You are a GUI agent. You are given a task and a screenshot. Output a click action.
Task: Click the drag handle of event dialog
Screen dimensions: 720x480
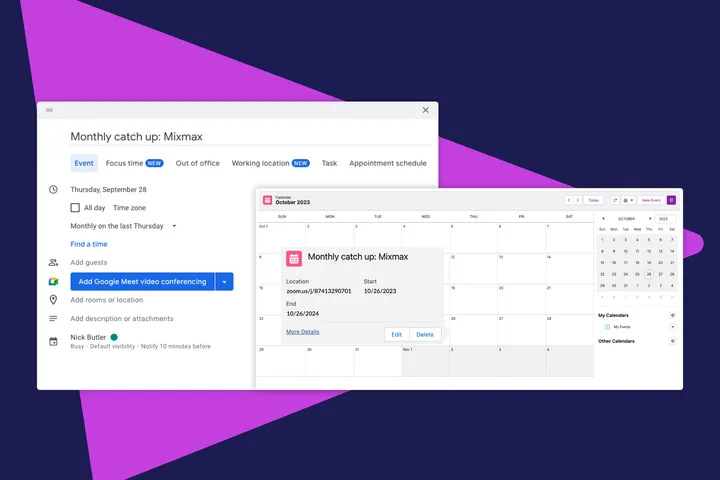tap(50, 110)
